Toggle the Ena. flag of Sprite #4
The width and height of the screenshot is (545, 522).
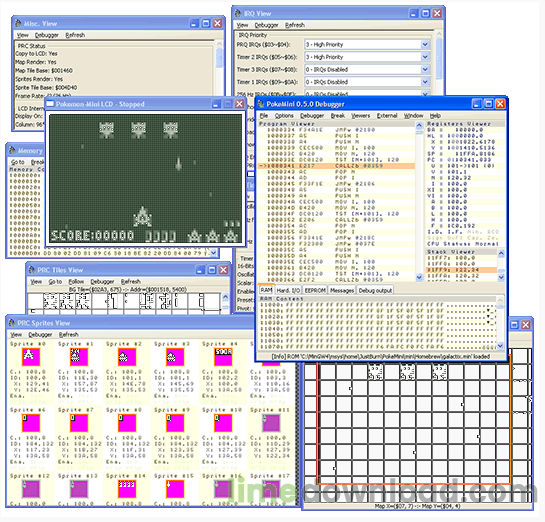click(209, 396)
